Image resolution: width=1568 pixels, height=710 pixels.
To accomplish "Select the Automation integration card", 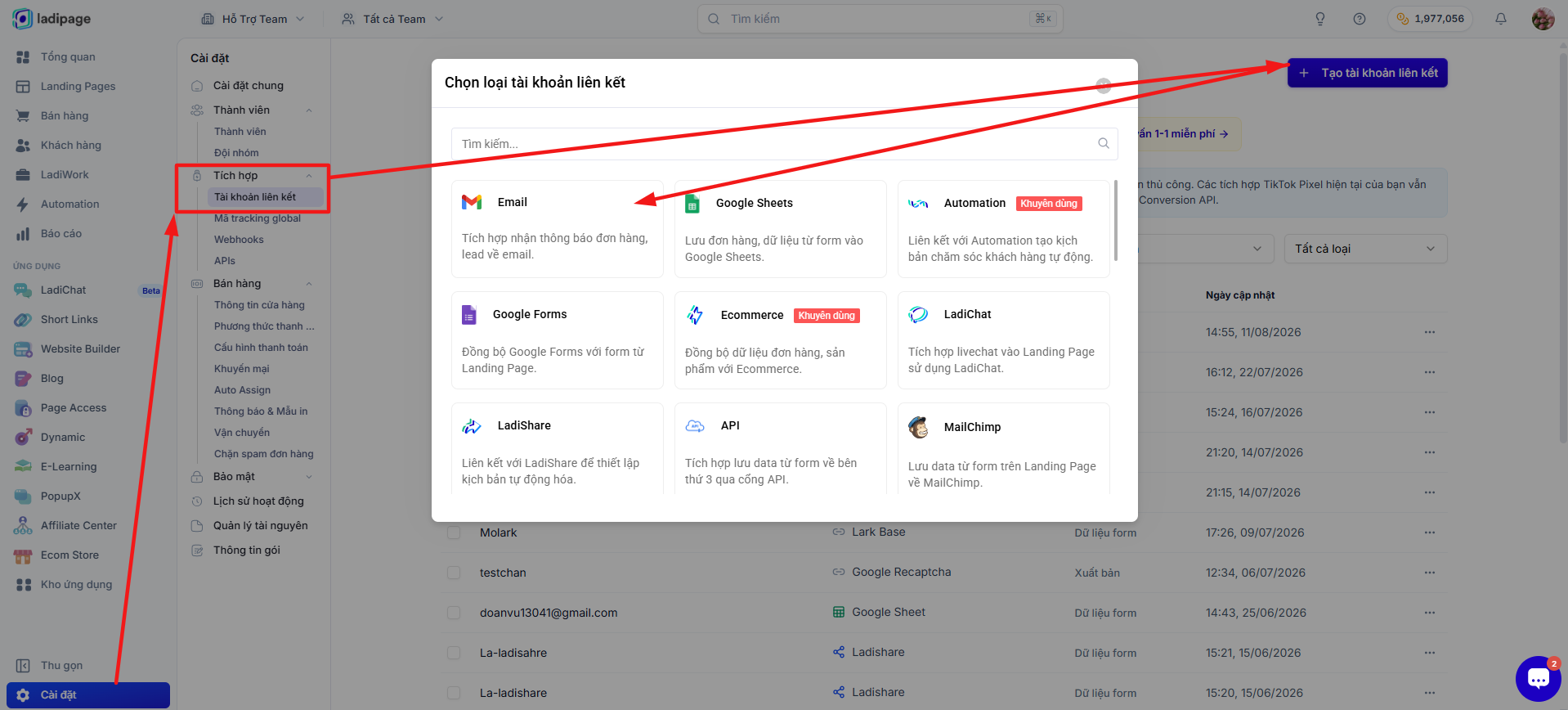I will pyautogui.click(x=1004, y=229).
